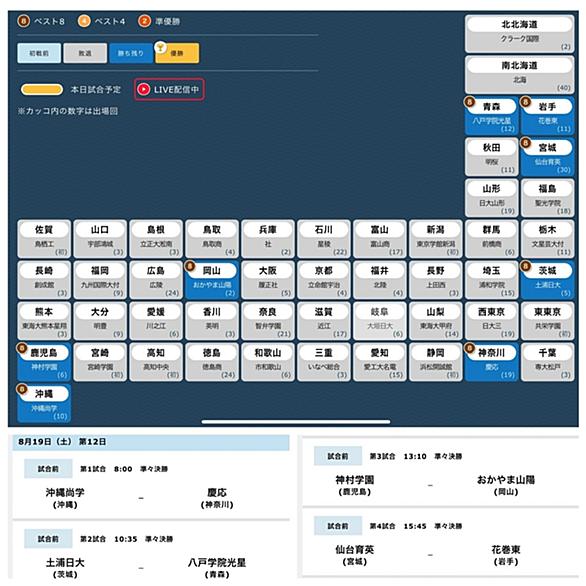This screenshot has height=586, width=586.
Task: Choose the 東東京 共栄学園 card
Action: [x=548, y=321]
